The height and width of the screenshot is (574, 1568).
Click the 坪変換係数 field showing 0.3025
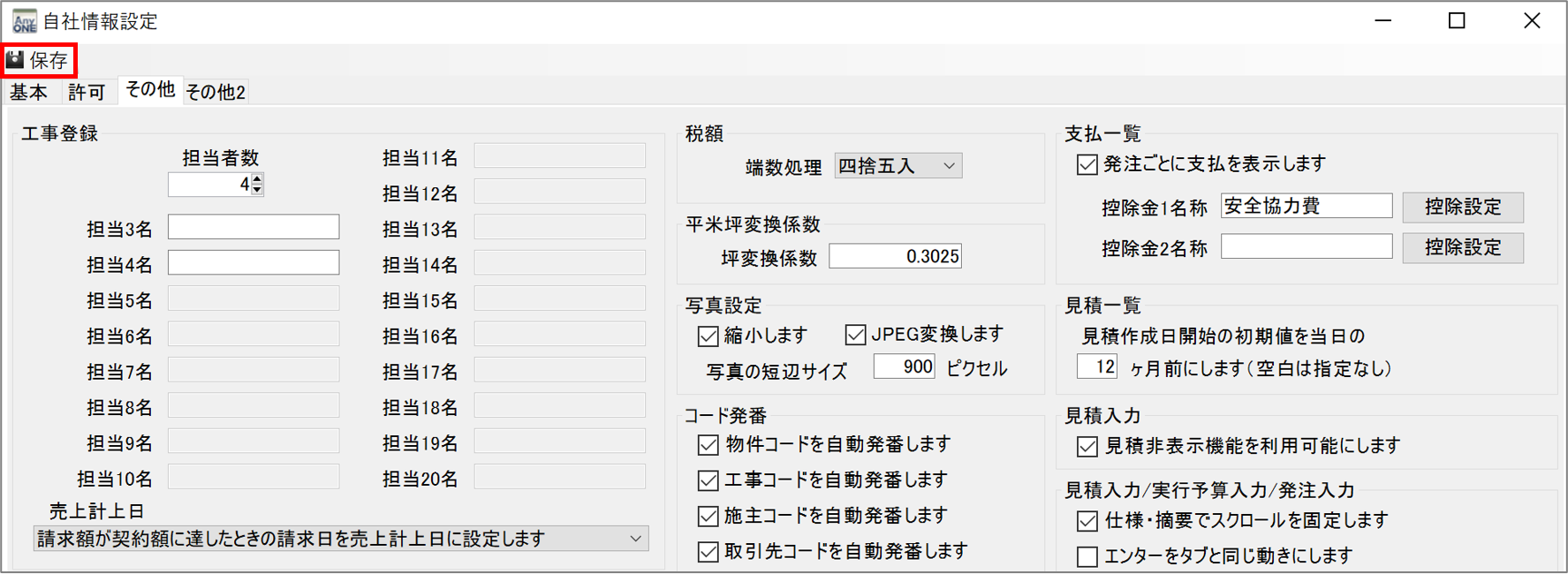pyautogui.click(x=895, y=256)
